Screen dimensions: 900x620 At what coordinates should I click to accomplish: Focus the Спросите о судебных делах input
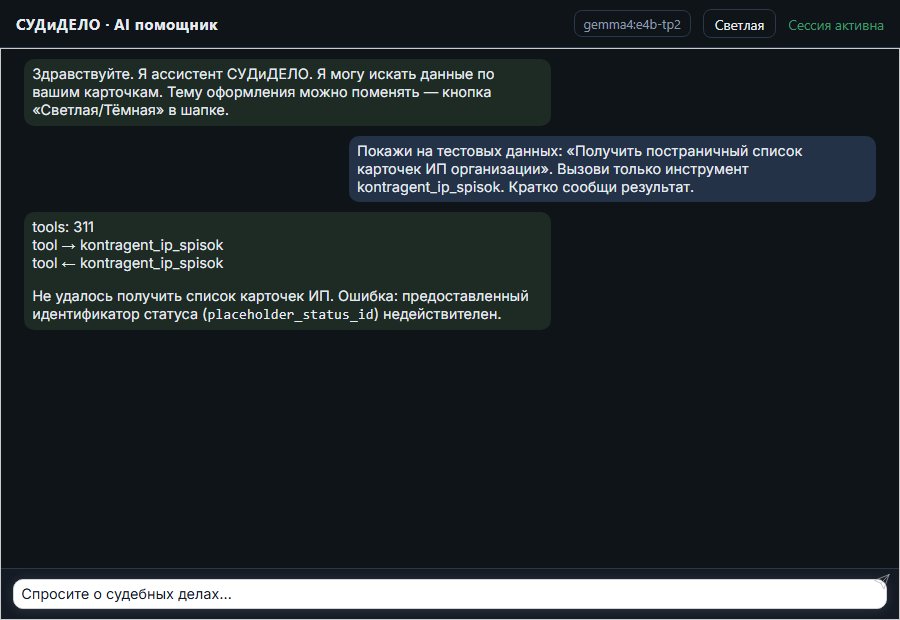coord(449,594)
